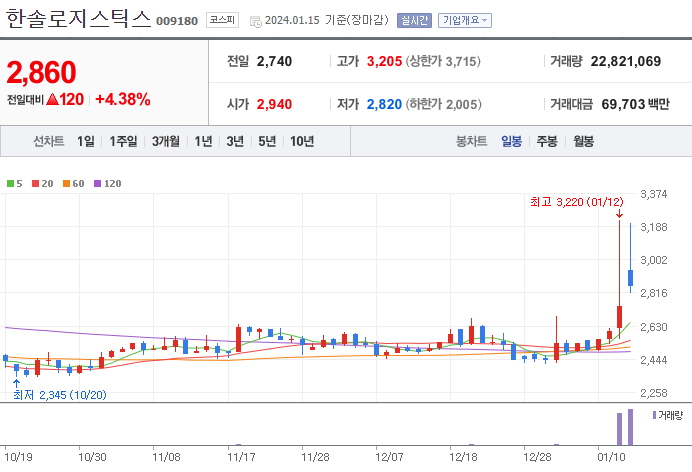Click the 실시간 button
Viewport: 692px width, 472px height.
pyautogui.click(x=414, y=20)
